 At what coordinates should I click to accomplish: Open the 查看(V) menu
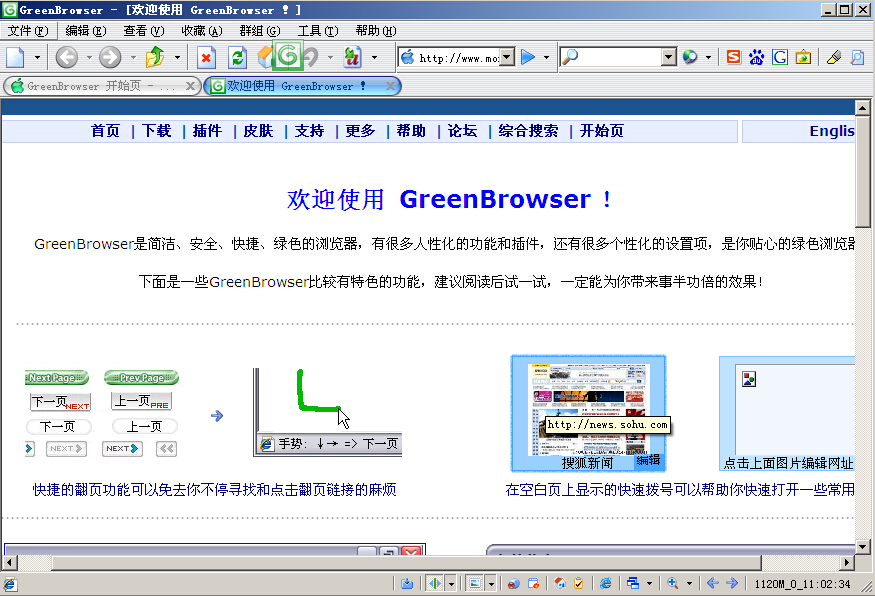pos(144,31)
